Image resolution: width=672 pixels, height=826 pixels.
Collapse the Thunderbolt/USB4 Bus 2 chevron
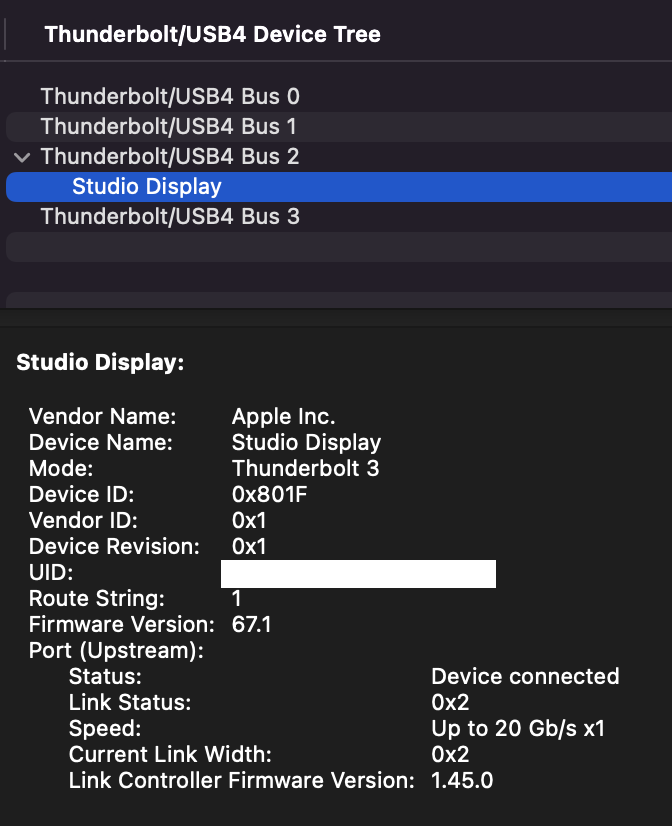(x=22, y=157)
